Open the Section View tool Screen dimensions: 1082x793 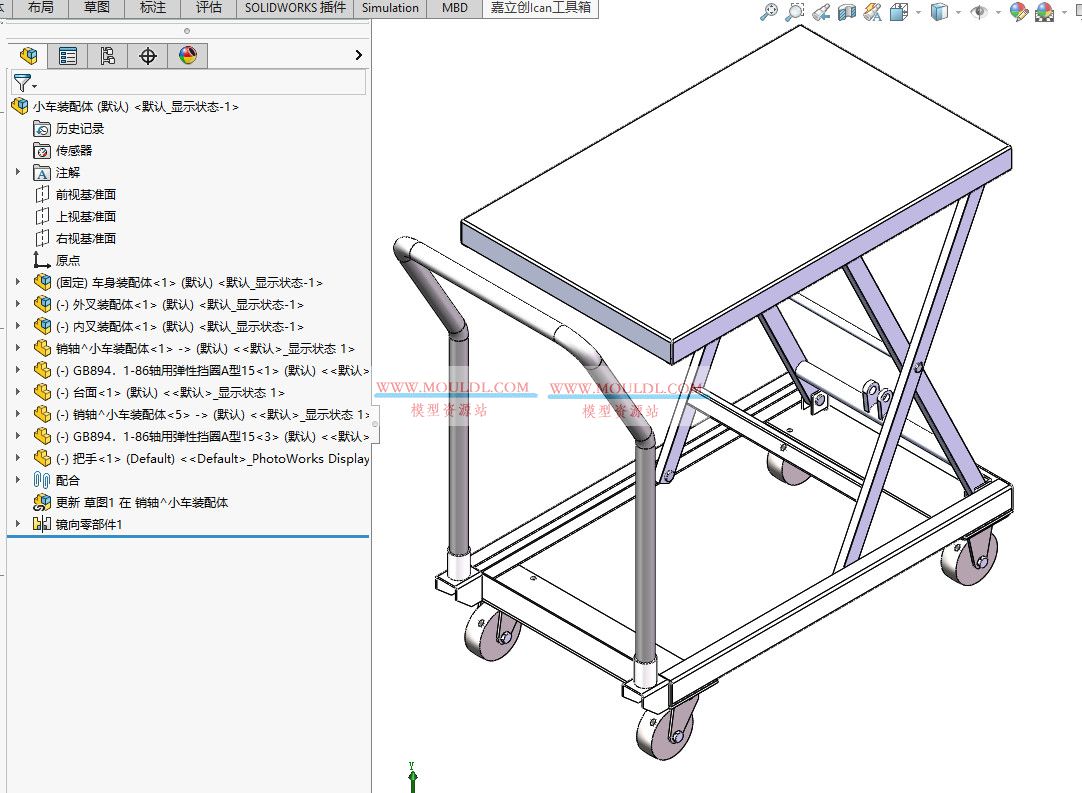tap(847, 11)
